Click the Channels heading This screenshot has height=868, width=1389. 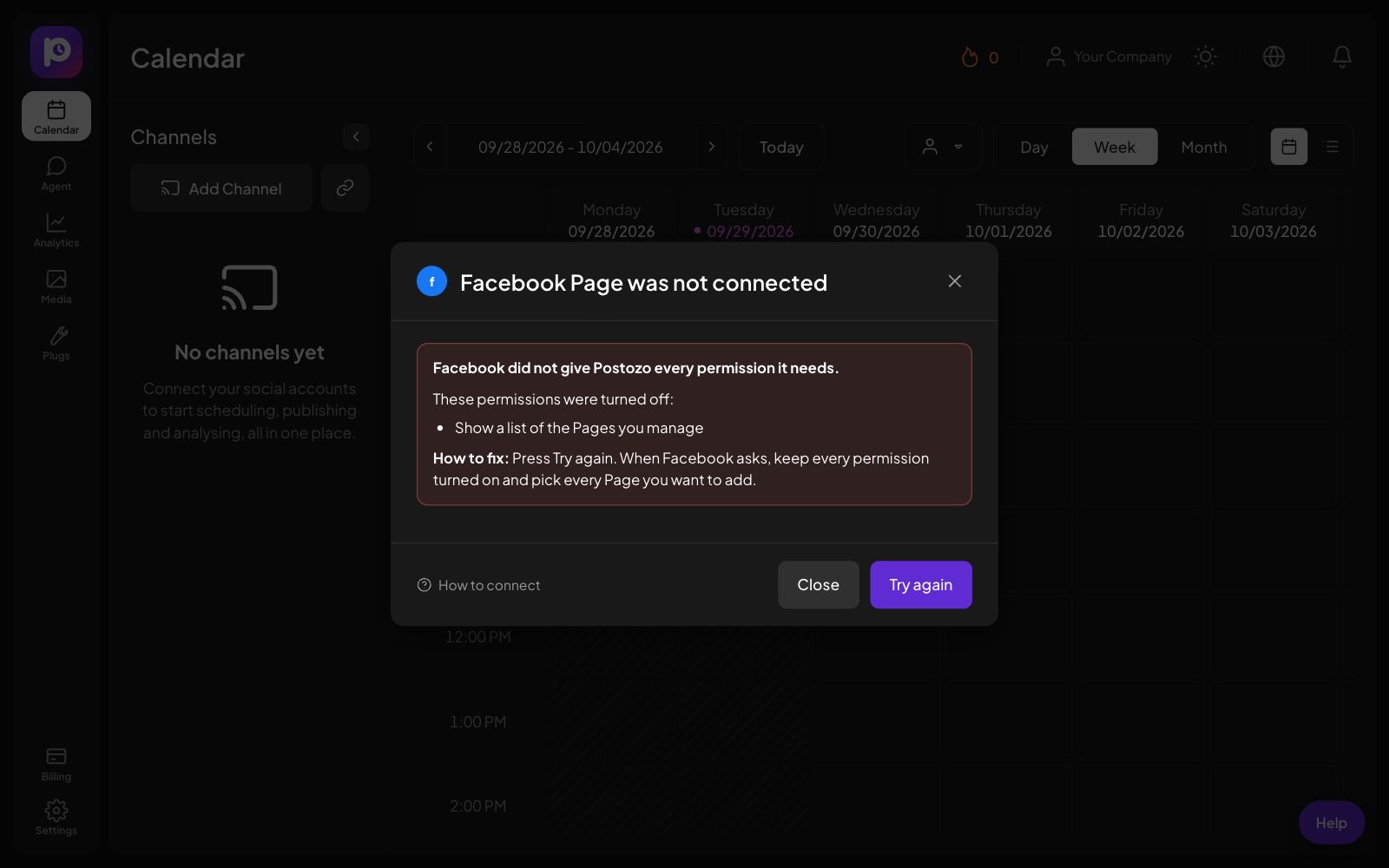(x=174, y=137)
